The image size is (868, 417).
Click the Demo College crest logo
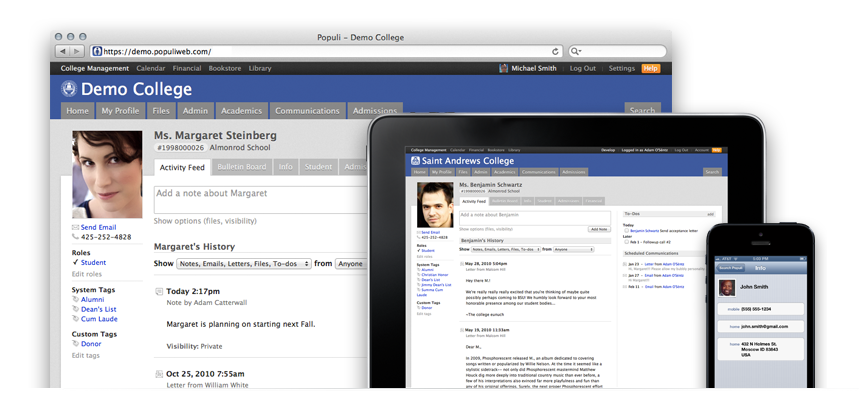tap(69, 89)
